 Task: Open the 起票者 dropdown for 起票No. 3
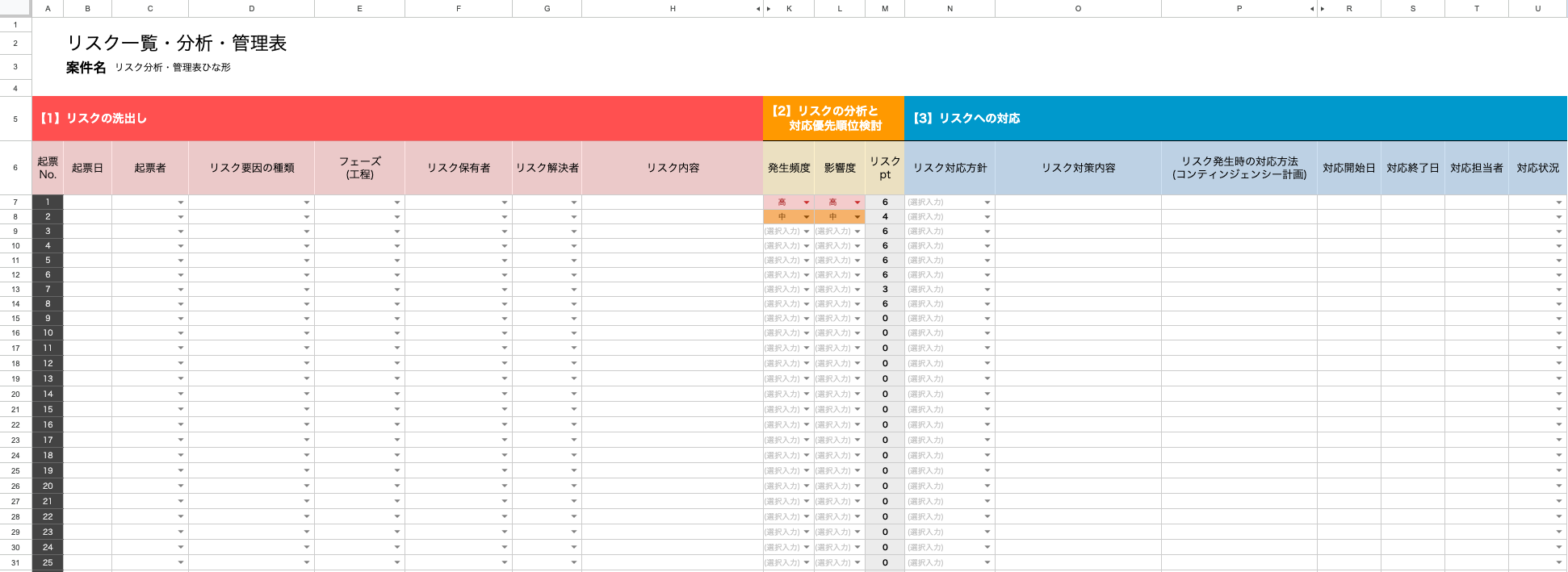point(181,232)
